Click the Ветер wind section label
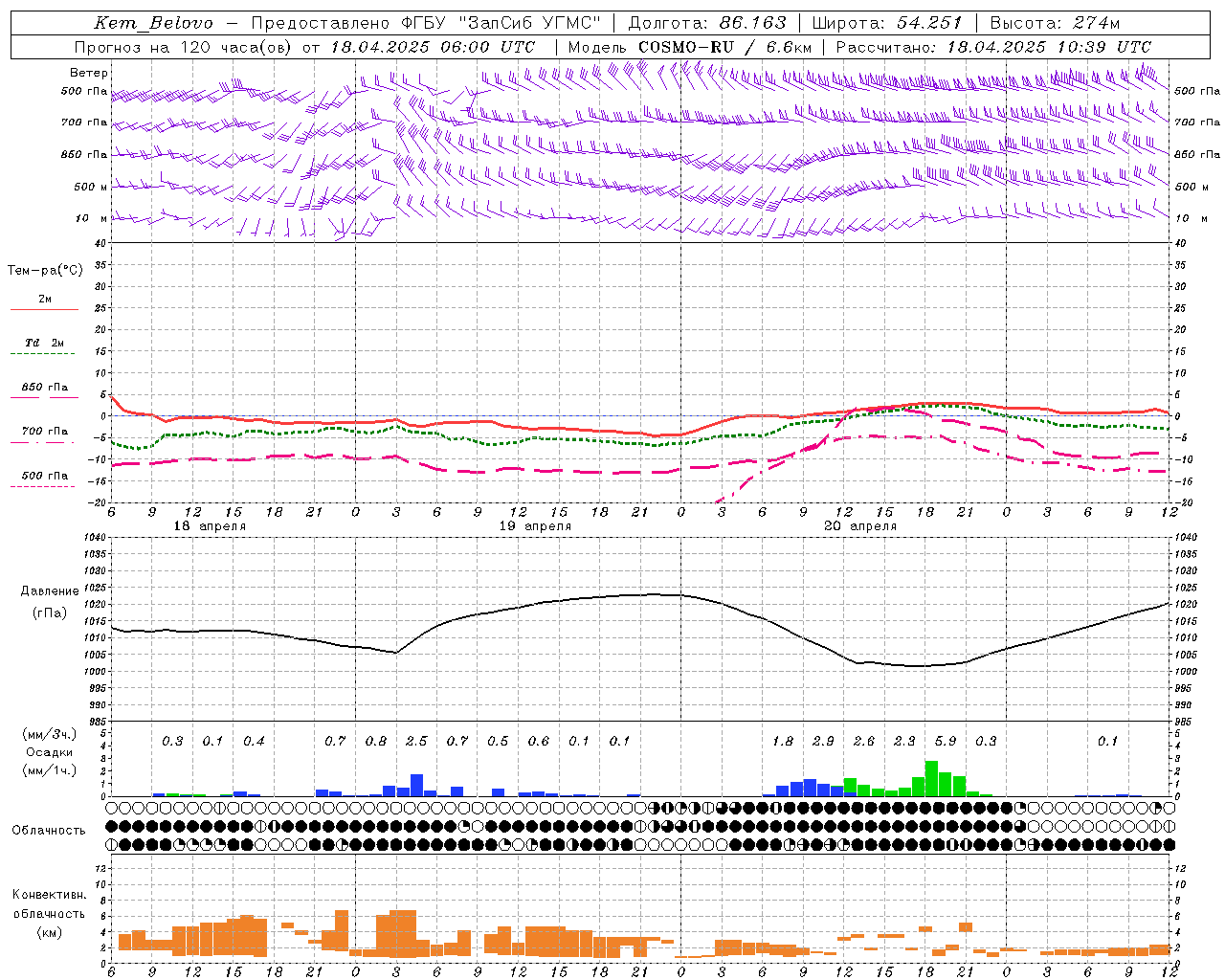This screenshot has height=980, width=1225. (x=89, y=73)
